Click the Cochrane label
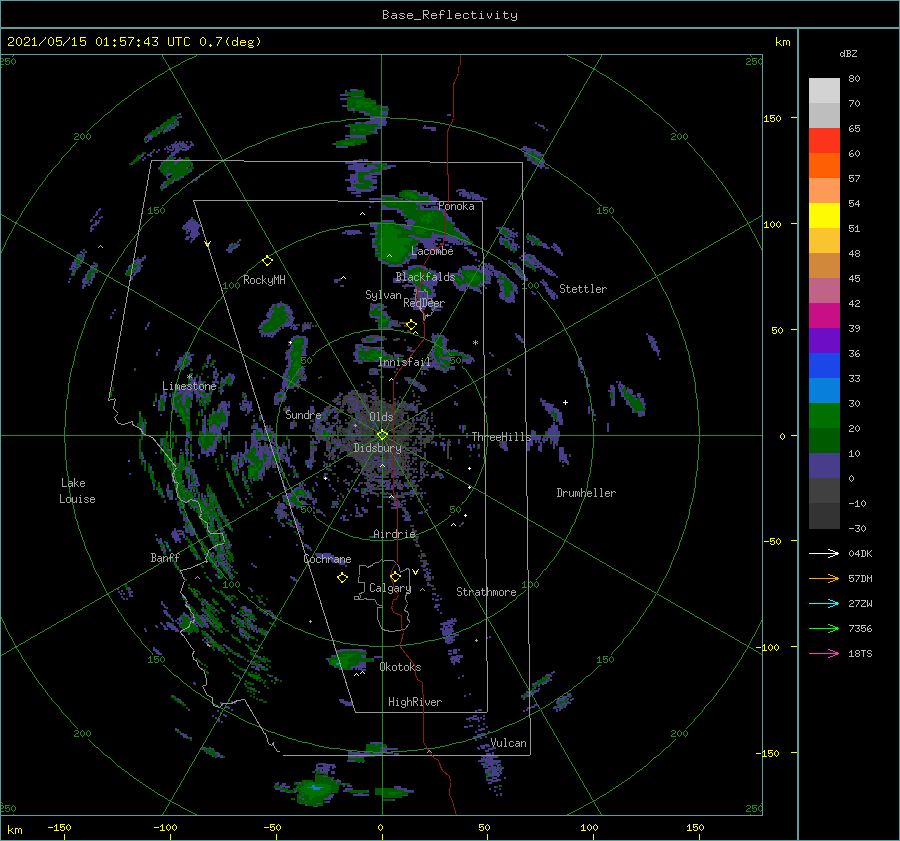 [x=327, y=559]
